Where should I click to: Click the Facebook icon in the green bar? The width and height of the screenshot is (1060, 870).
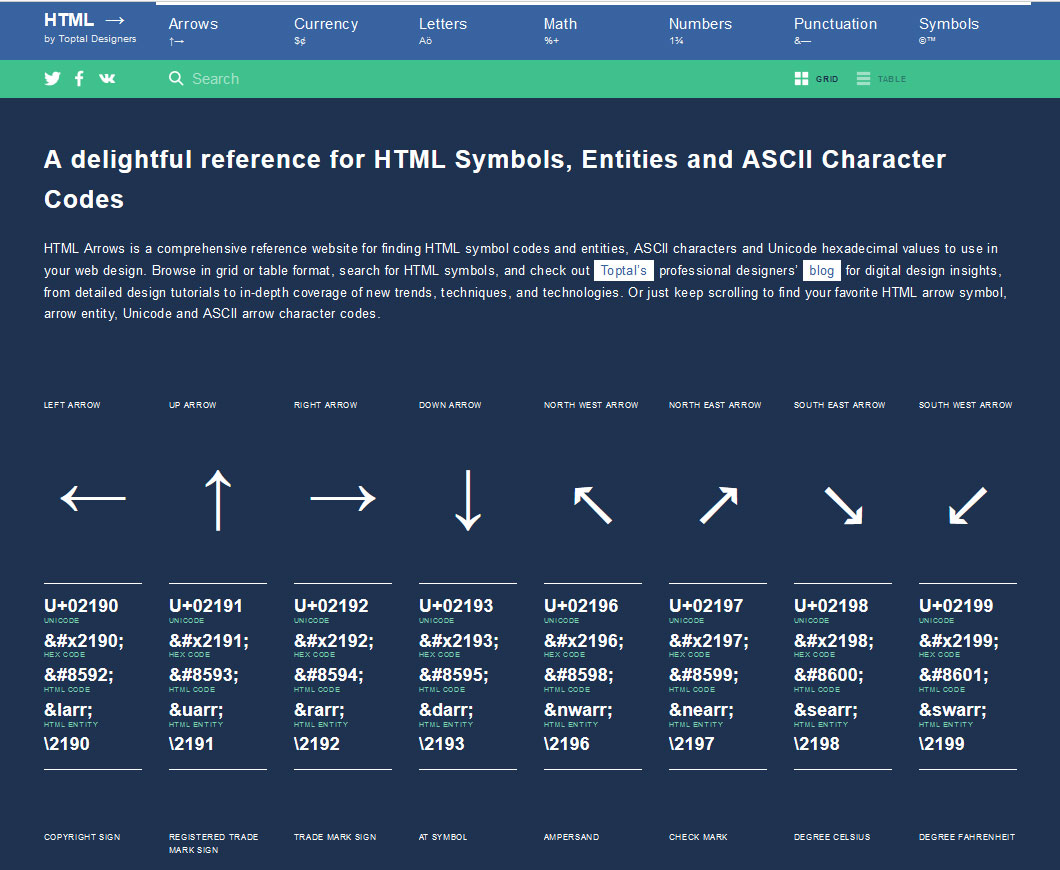(79, 78)
